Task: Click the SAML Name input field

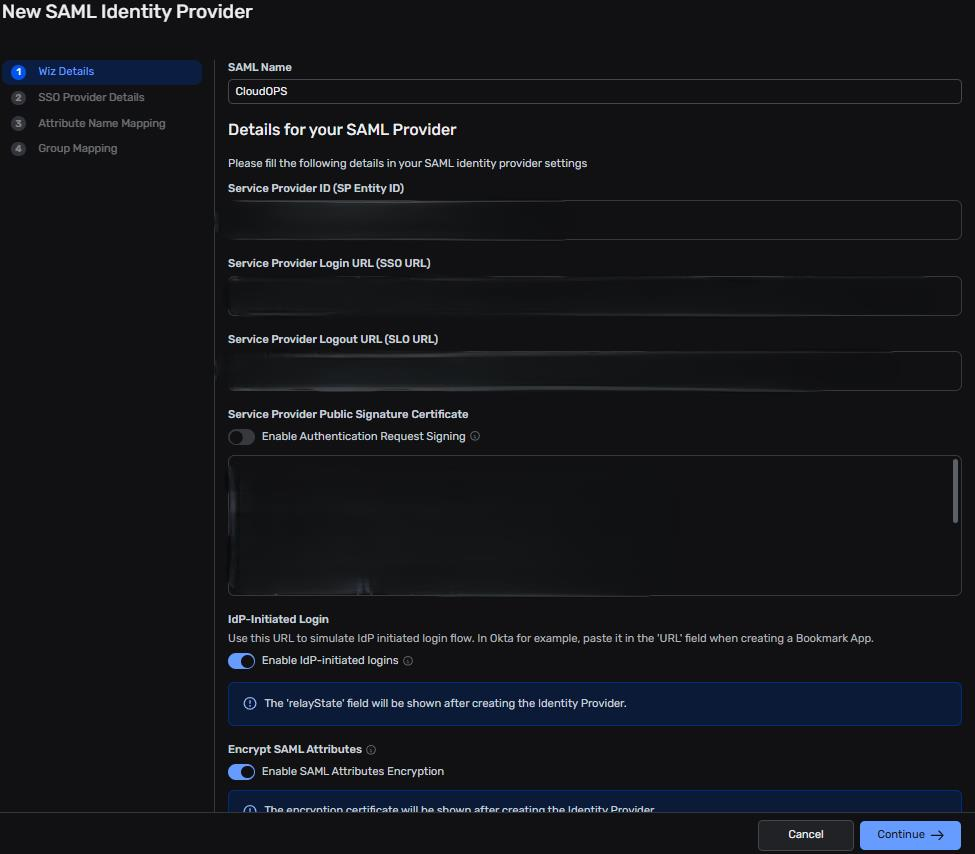Action: coord(594,92)
